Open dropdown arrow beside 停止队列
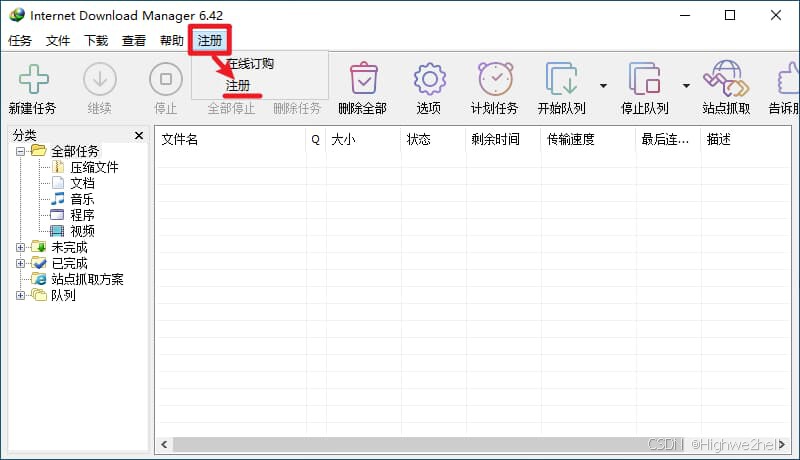Screen dimensions: 800x460 tap(686, 86)
